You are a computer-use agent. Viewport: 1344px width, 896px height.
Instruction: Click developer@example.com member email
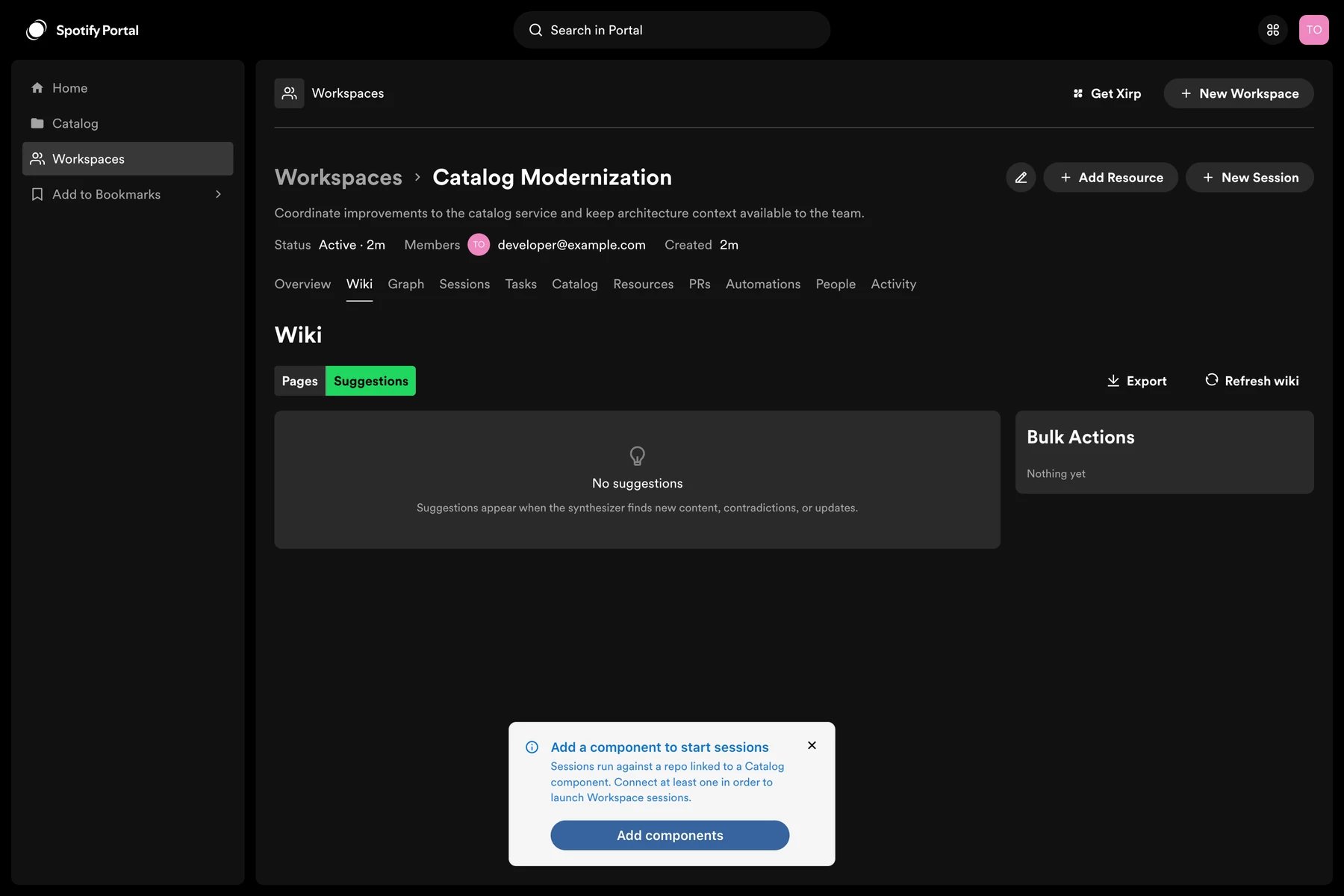point(571,245)
